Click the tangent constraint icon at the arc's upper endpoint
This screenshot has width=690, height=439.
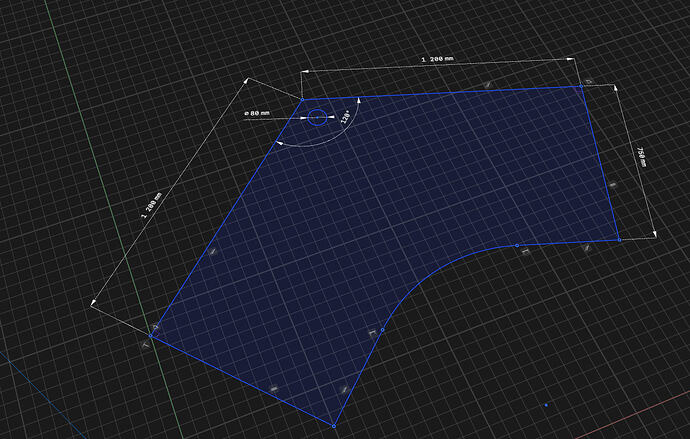pos(525,251)
